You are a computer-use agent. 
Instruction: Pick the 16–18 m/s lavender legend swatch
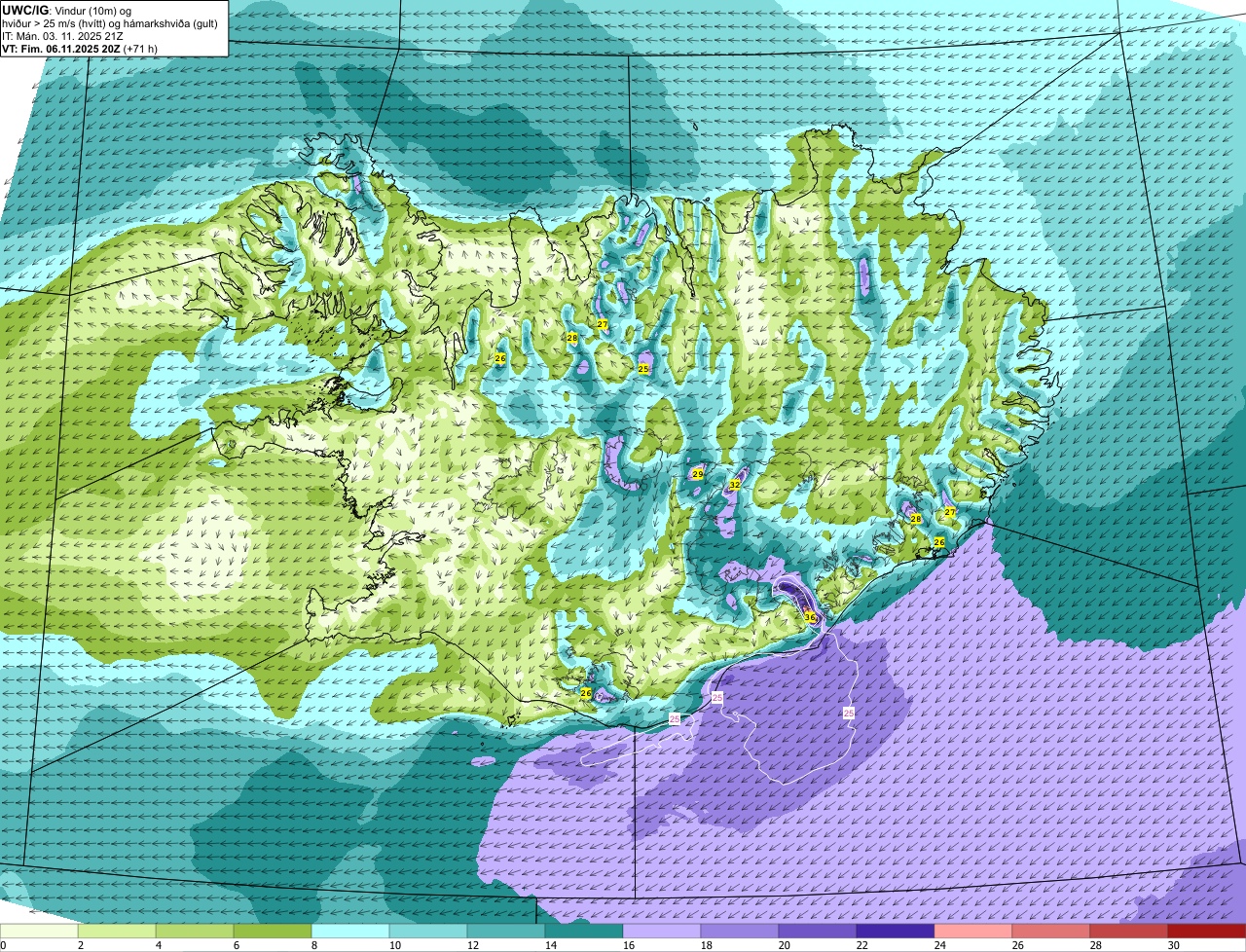[x=662, y=932]
